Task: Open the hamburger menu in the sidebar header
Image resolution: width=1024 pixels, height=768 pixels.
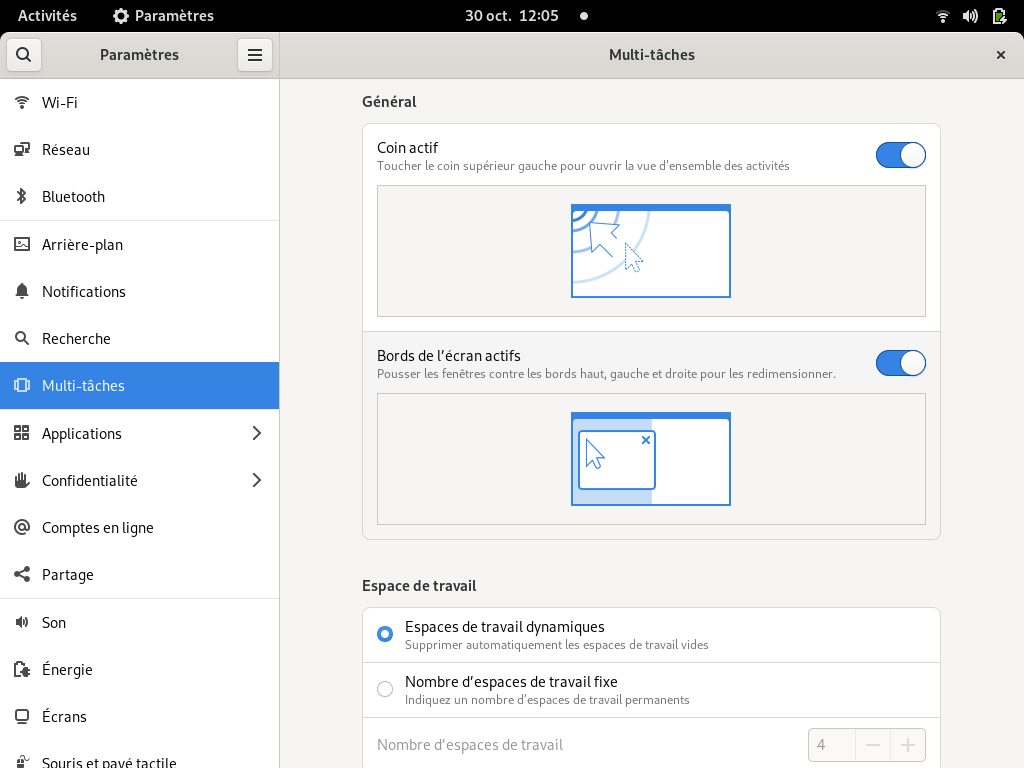Action: pyautogui.click(x=255, y=55)
